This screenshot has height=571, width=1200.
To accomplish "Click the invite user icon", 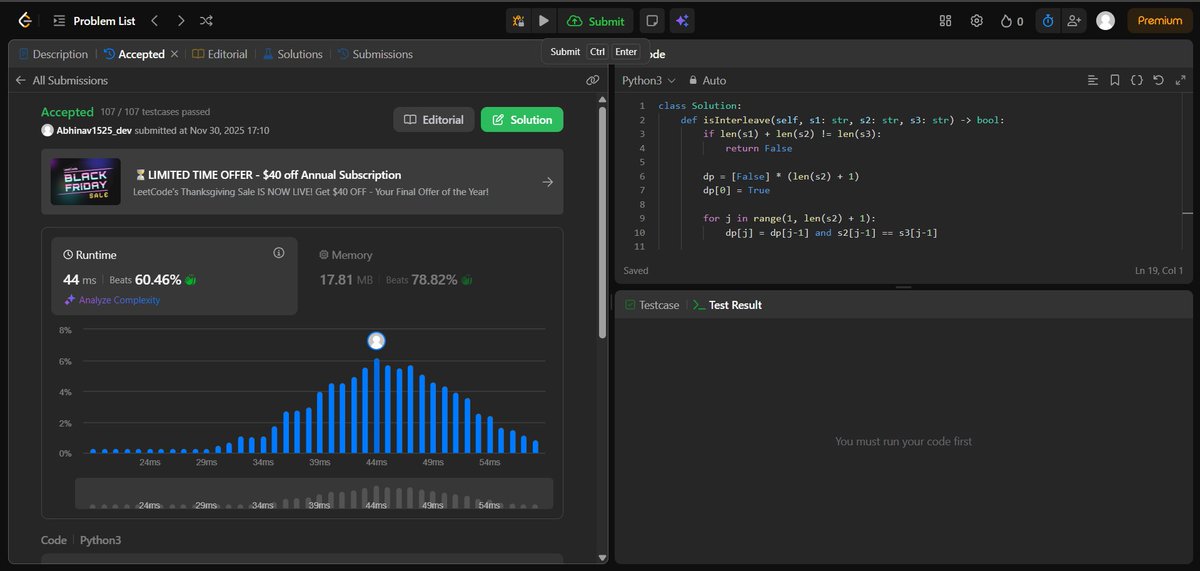I will 1074,20.
